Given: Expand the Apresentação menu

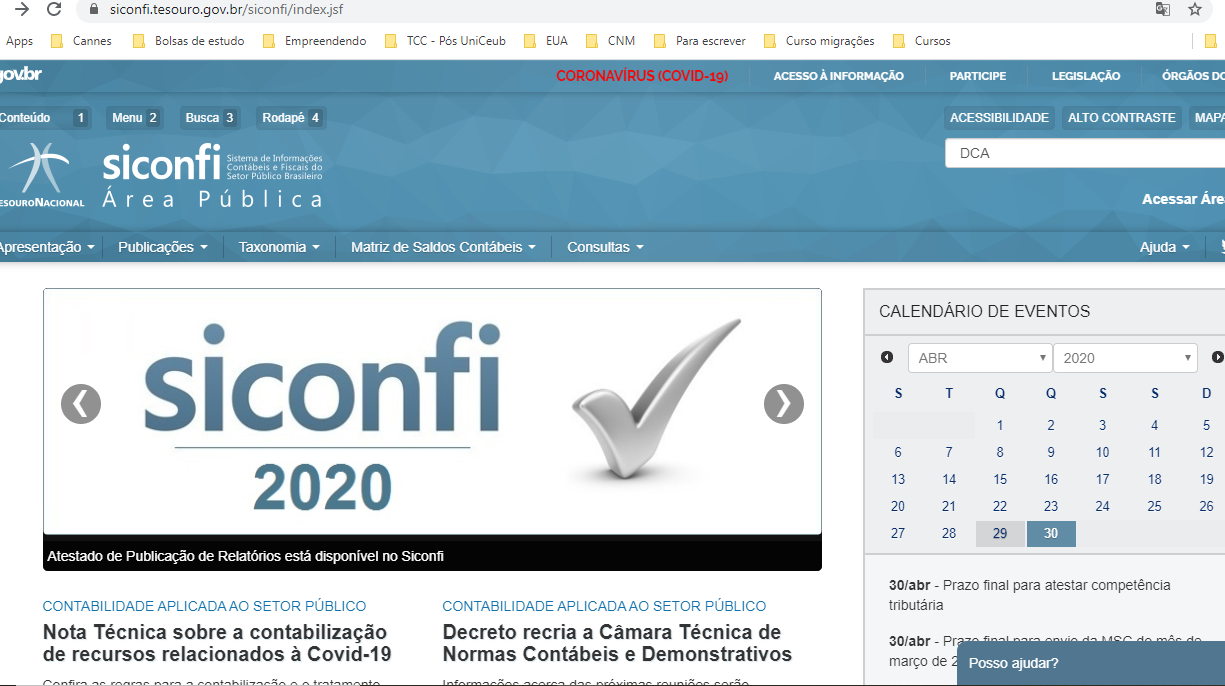Looking at the screenshot, I should coord(48,247).
